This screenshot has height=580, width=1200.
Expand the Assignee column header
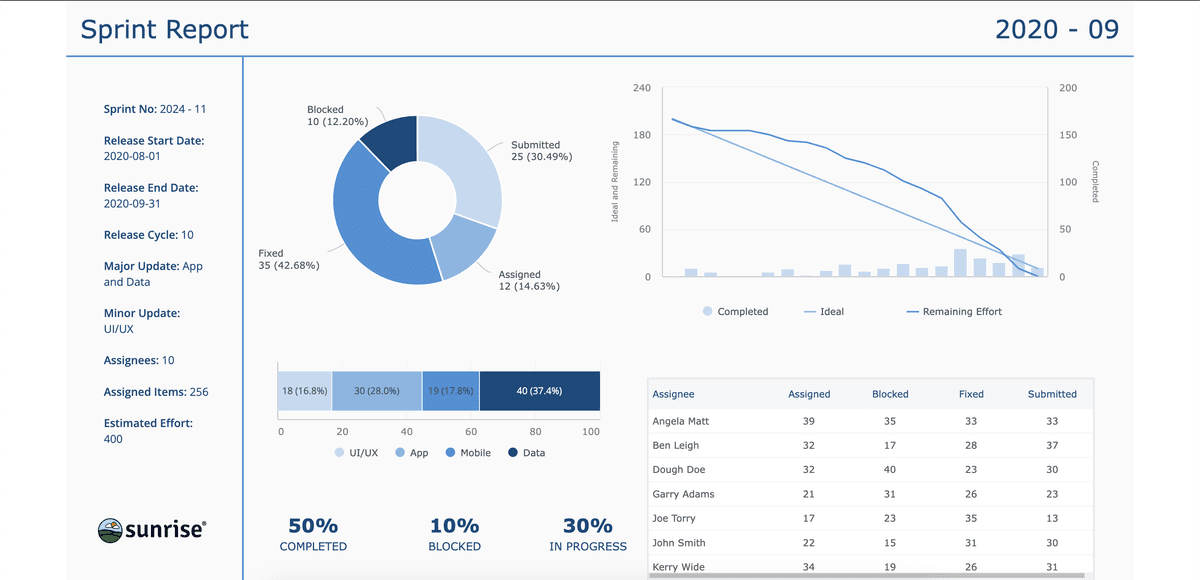click(x=673, y=394)
